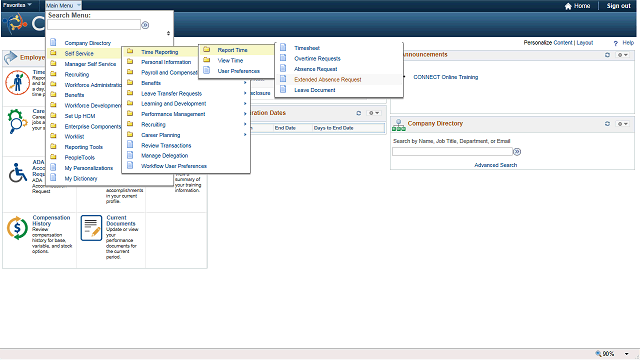
Task: Click the Company Directory search go icon
Action: click(x=517, y=152)
